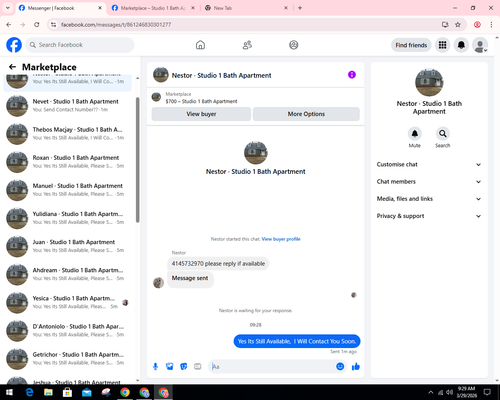The height and width of the screenshot is (400, 500).
Task: Click $700 – Studio 1 Bath Apartment listing
Action: coord(201,101)
